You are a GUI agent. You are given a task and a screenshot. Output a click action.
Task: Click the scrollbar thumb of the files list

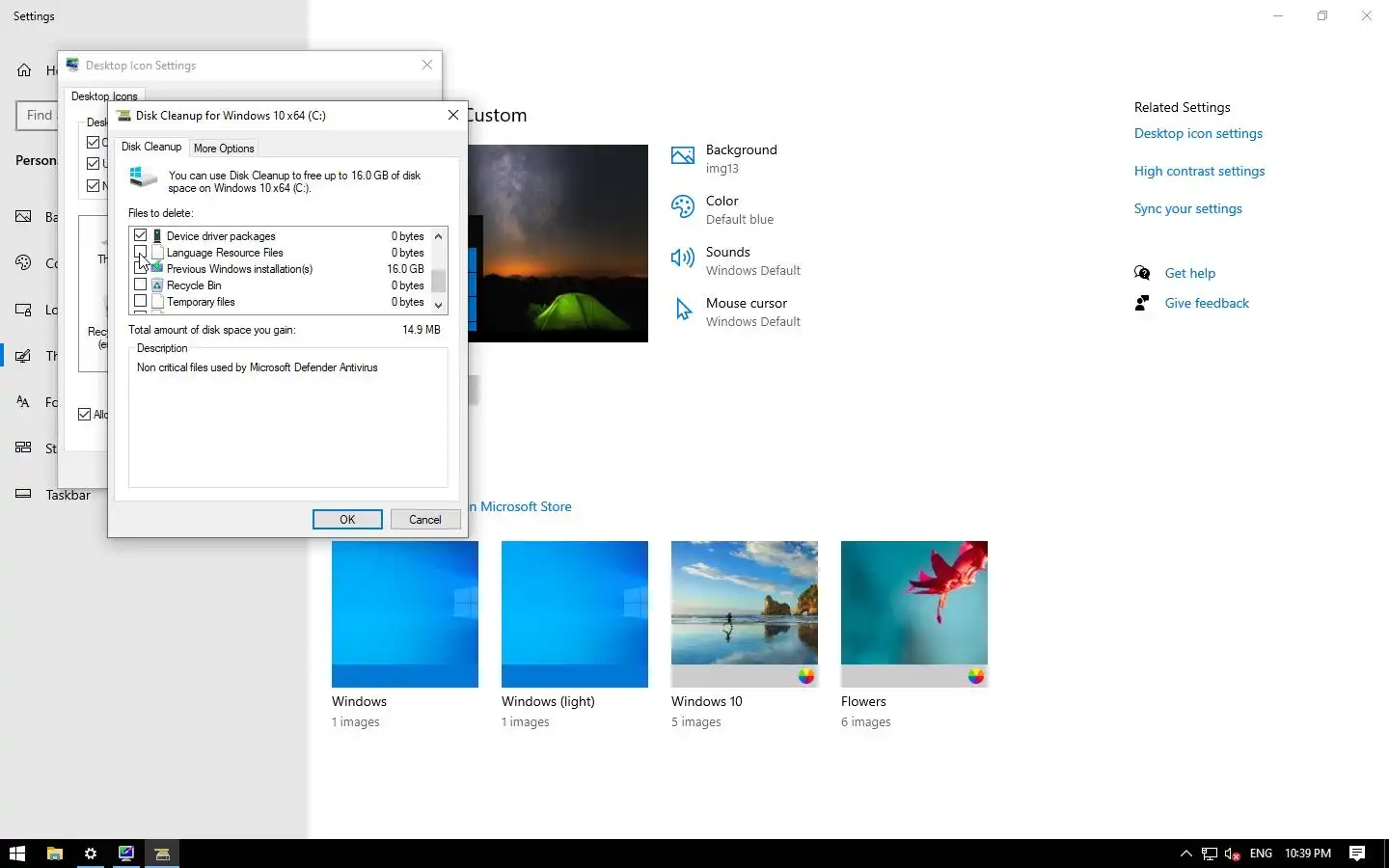[439, 281]
